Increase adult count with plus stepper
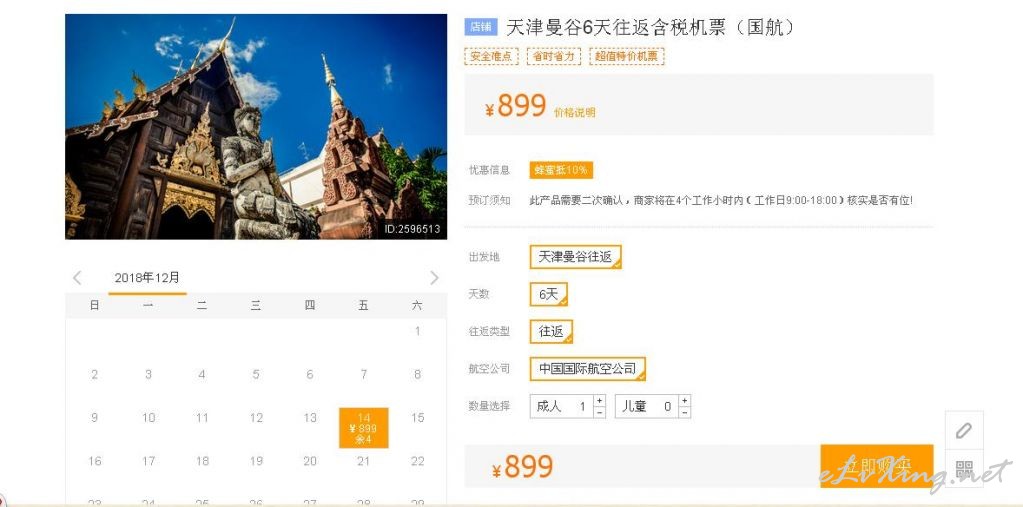The width and height of the screenshot is (1023, 507). tap(600, 400)
